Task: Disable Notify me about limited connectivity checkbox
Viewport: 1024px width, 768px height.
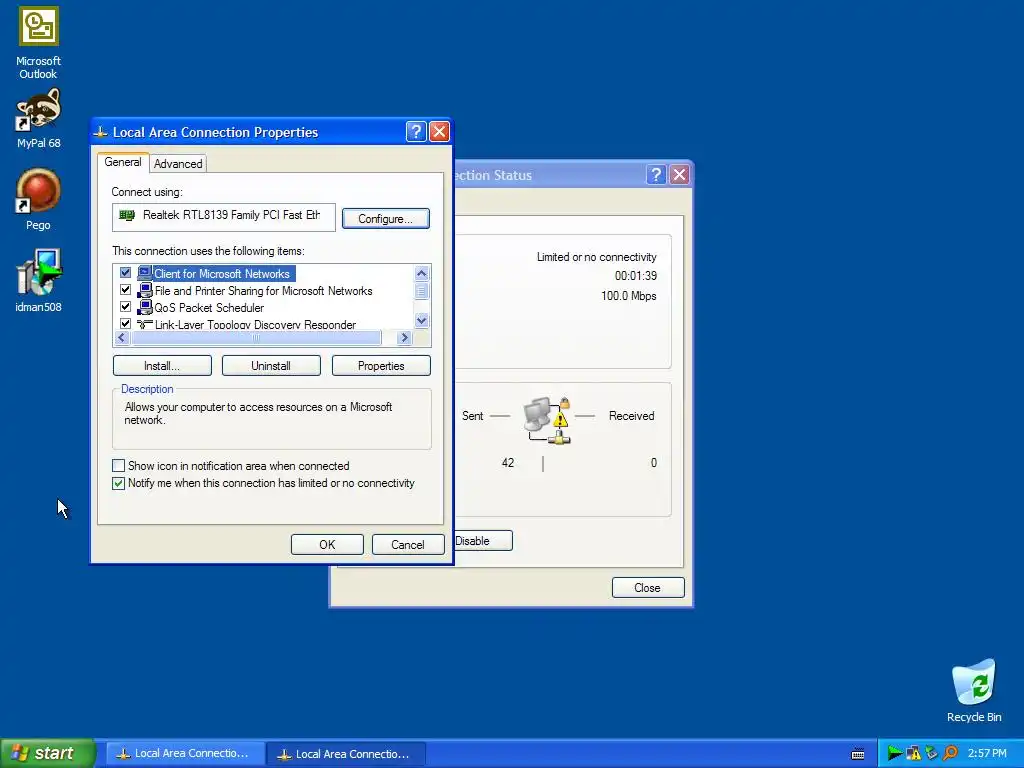Action: pyautogui.click(x=118, y=483)
